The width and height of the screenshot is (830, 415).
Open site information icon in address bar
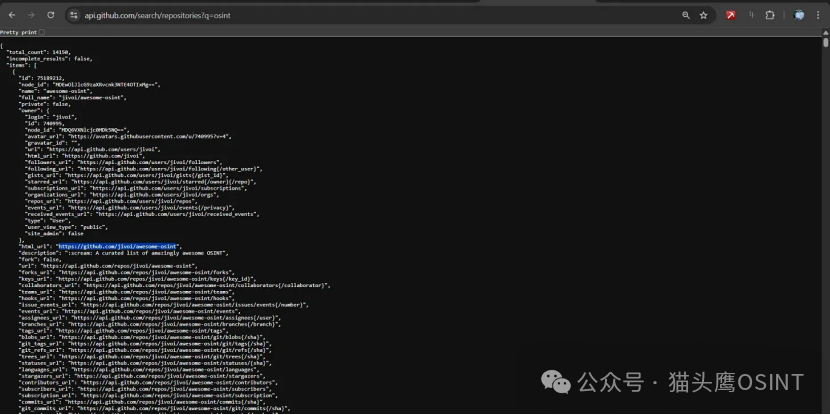74,15
